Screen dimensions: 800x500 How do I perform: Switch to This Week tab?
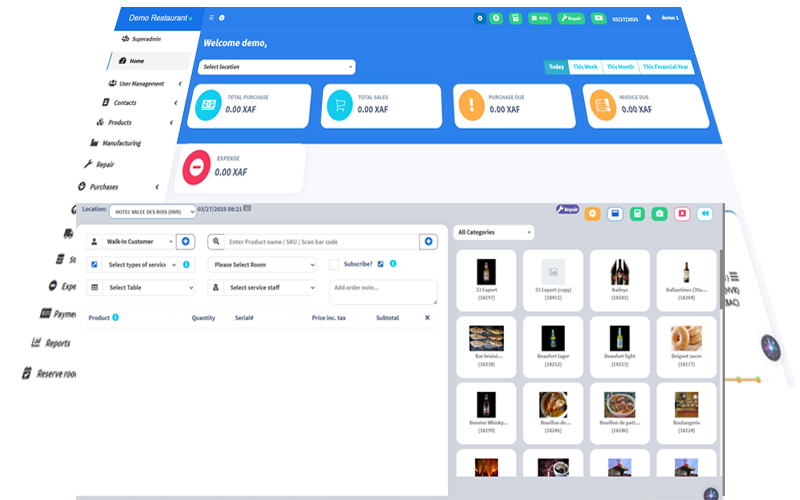584,67
